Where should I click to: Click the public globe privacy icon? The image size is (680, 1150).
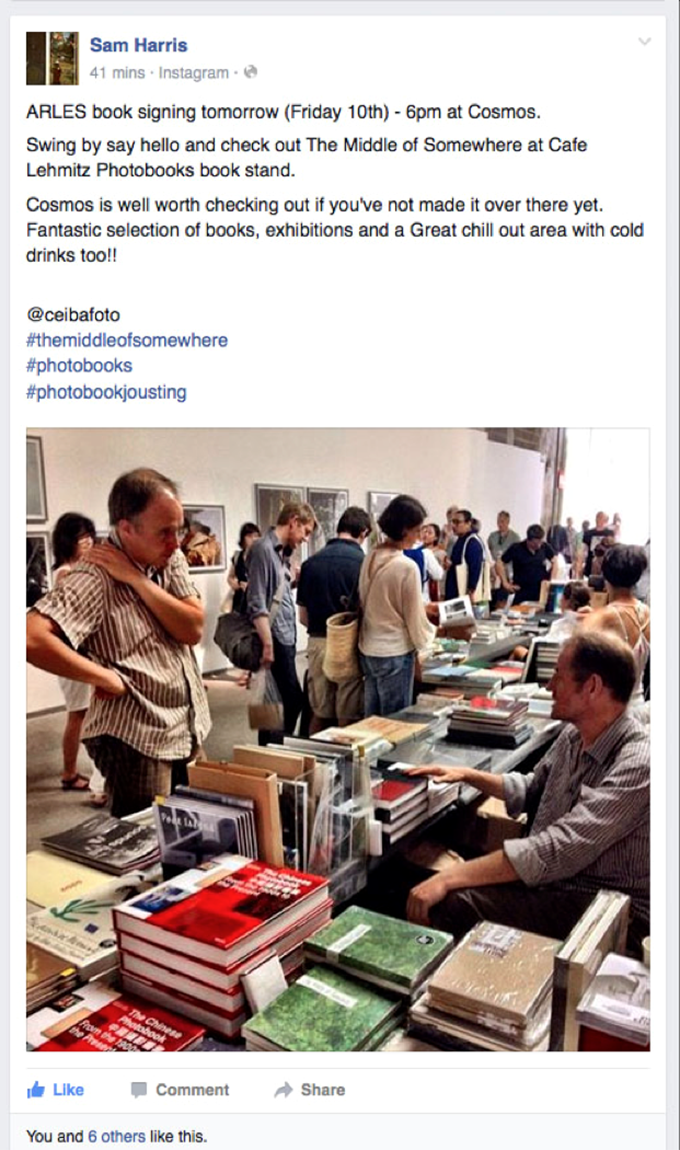pyautogui.click(x=250, y=72)
